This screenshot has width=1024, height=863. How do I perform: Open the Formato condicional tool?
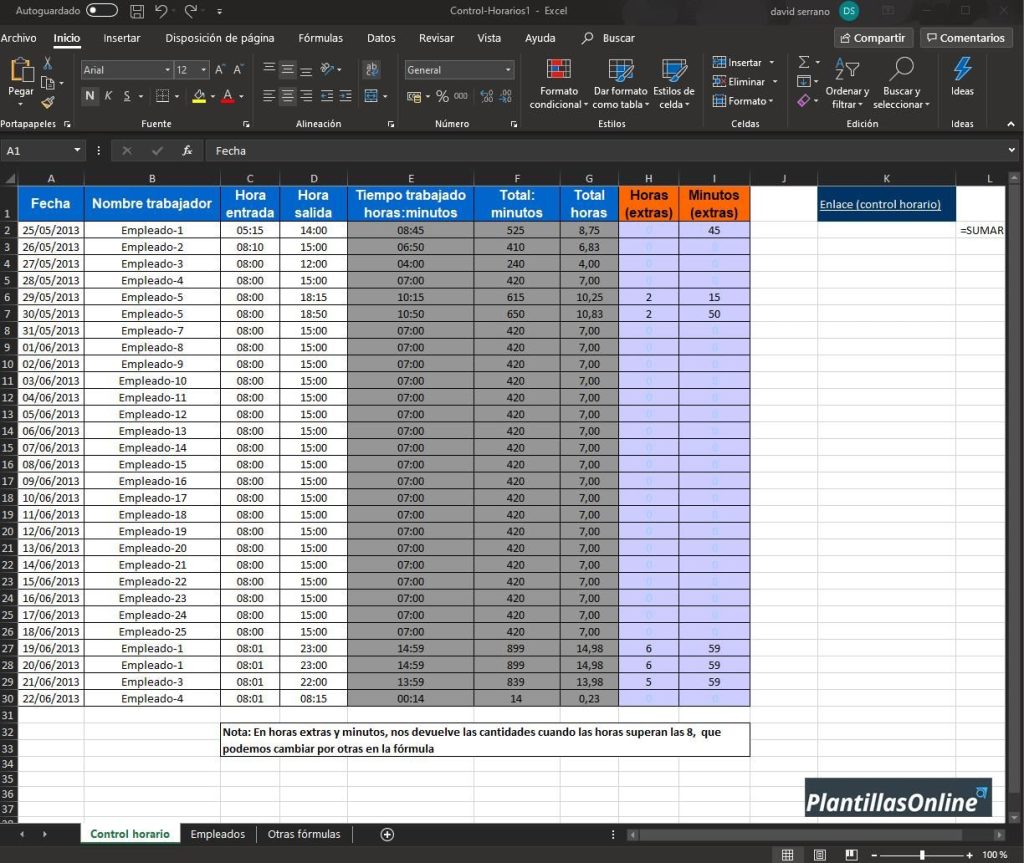[557, 84]
